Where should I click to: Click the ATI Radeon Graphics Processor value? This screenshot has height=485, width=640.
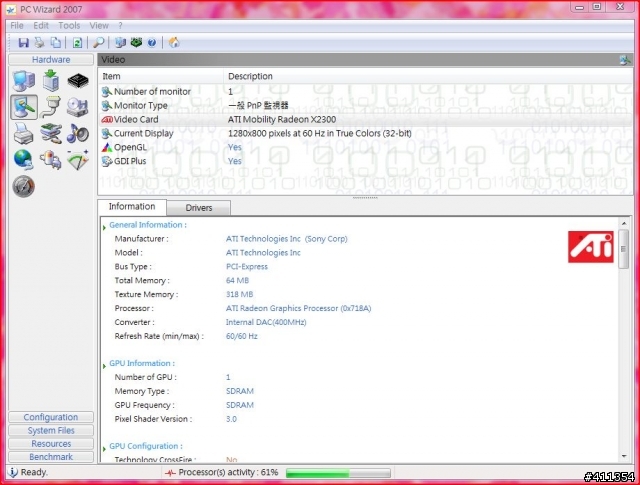coord(298,308)
